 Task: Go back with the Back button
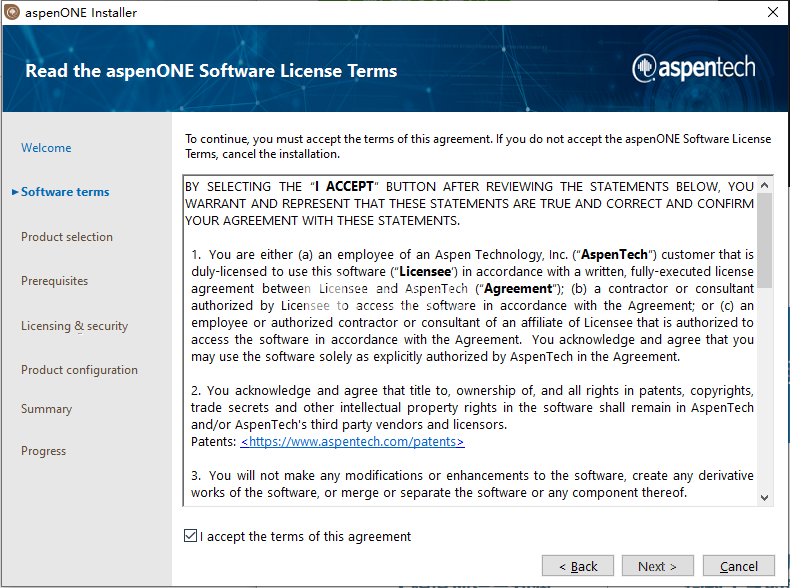[578, 566]
